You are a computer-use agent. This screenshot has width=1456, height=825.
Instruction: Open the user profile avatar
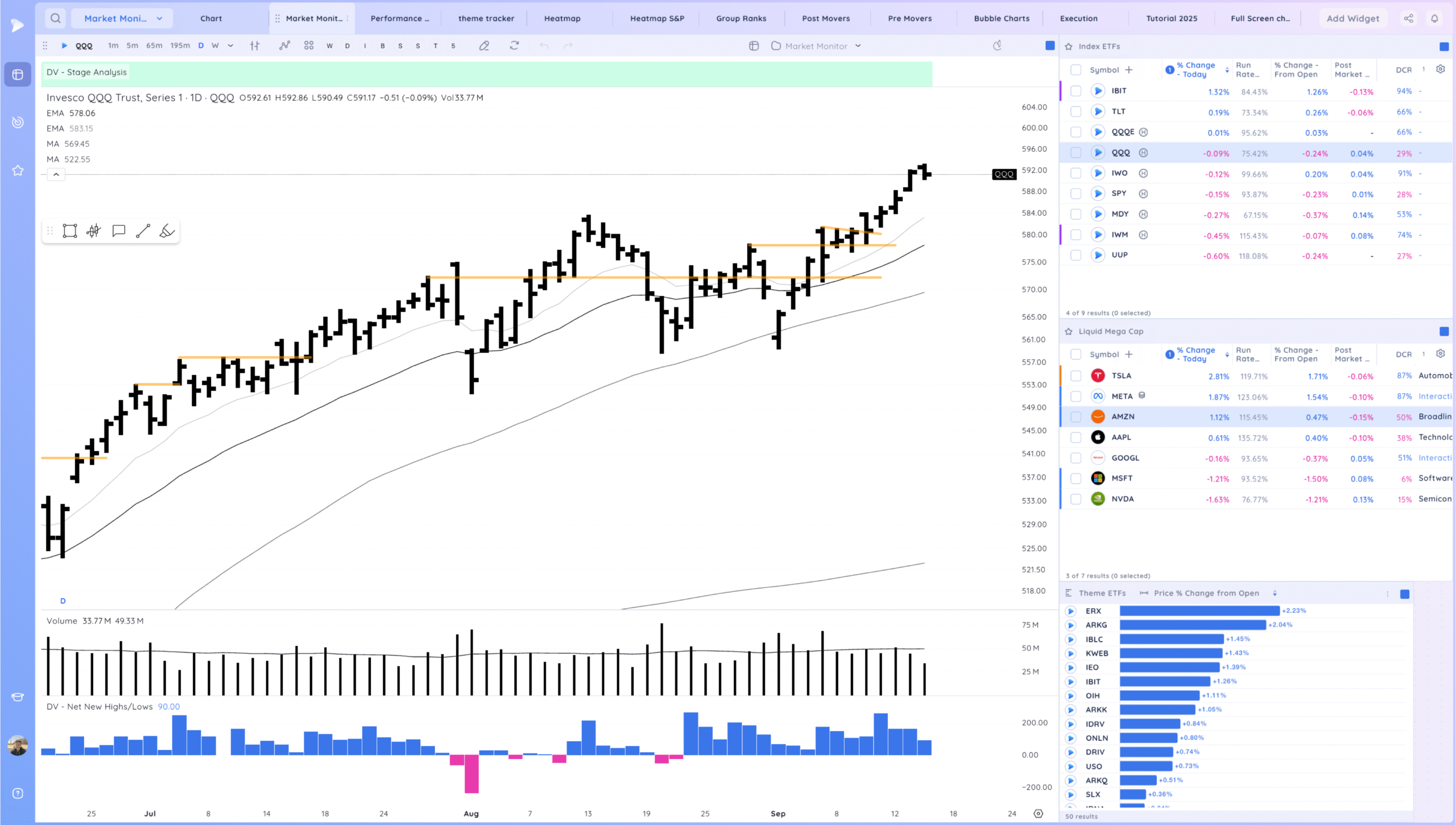(18, 745)
